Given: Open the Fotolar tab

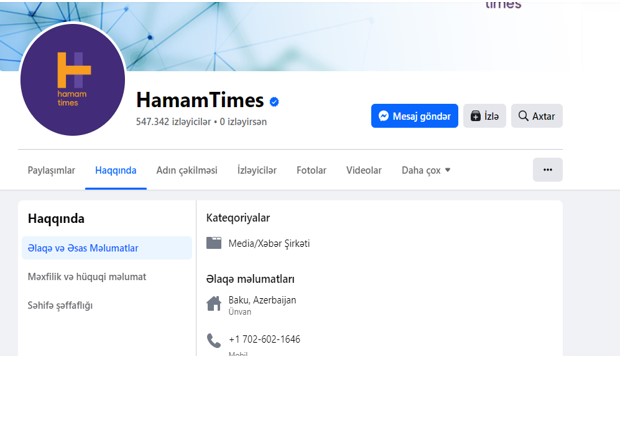Looking at the screenshot, I should (x=311, y=170).
